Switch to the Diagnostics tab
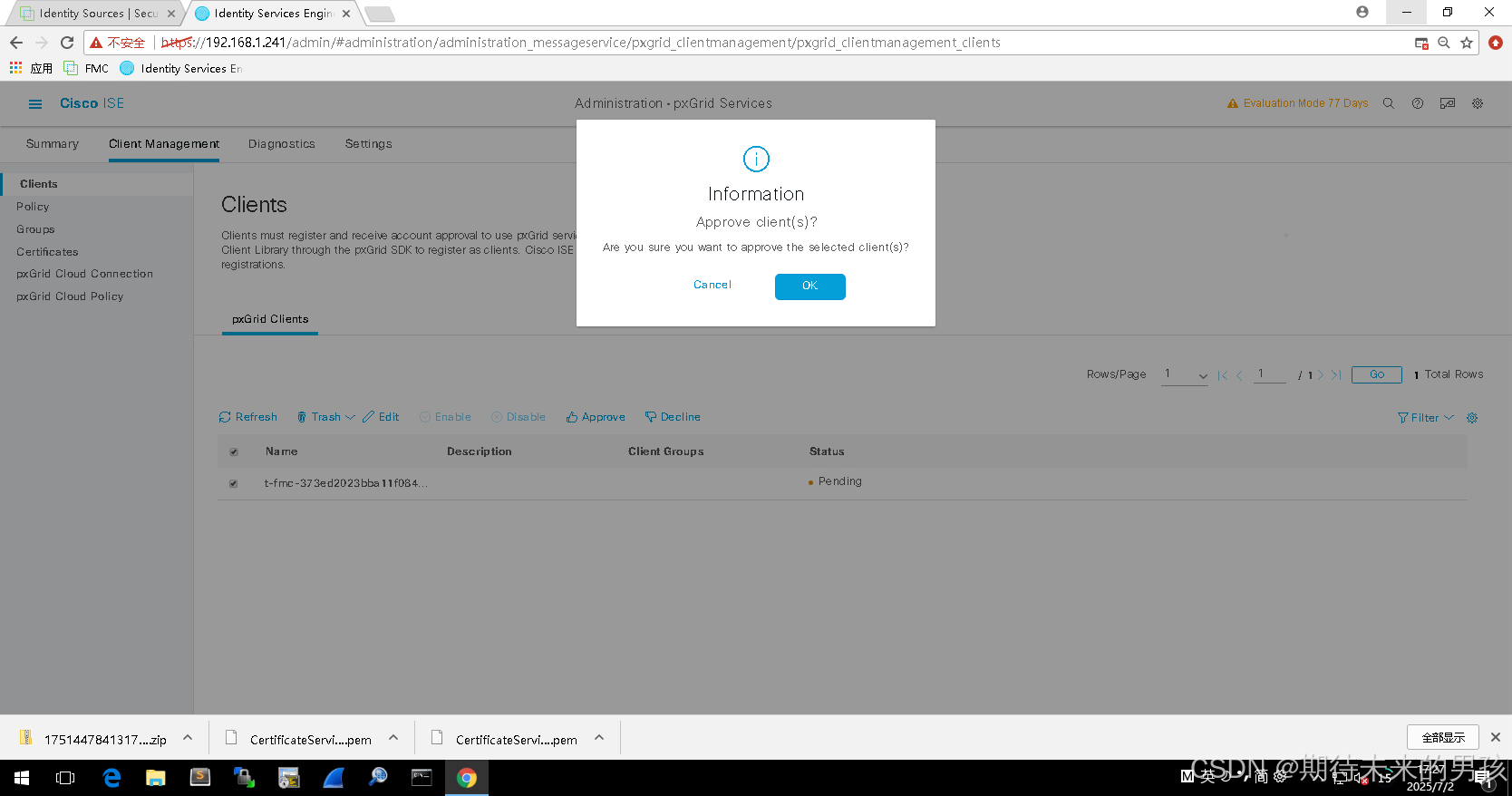Viewport: 1512px width, 796px height. point(282,144)
